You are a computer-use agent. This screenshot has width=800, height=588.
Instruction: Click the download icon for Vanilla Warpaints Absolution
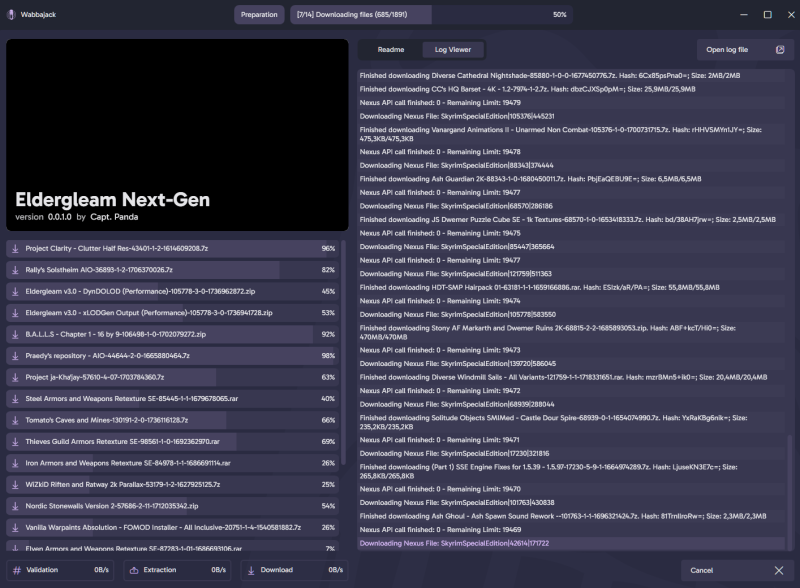15,527
